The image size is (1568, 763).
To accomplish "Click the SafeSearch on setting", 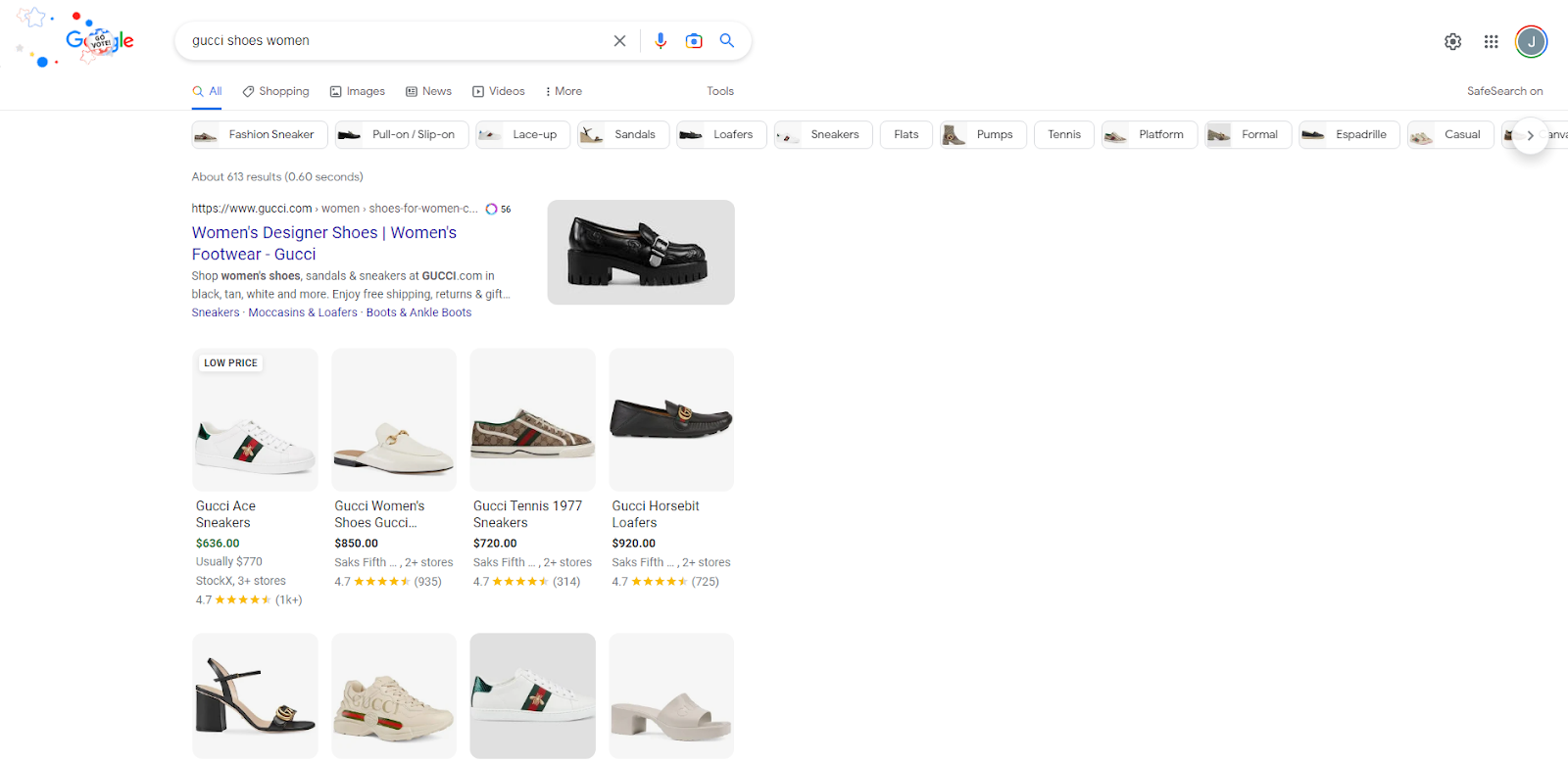I will (x=1504, y=91).
